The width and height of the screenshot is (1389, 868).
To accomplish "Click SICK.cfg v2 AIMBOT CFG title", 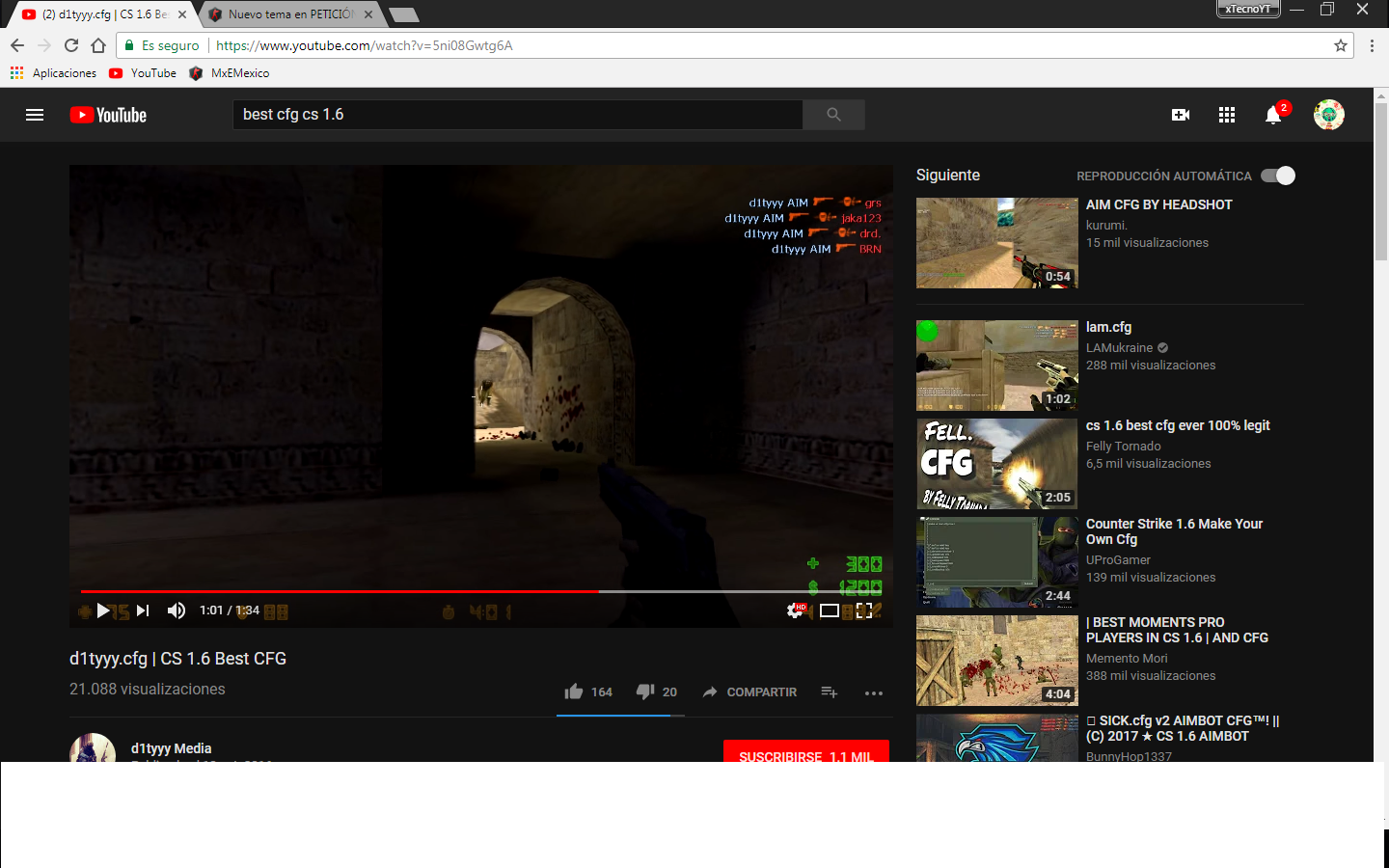I will click(1183, 728).
